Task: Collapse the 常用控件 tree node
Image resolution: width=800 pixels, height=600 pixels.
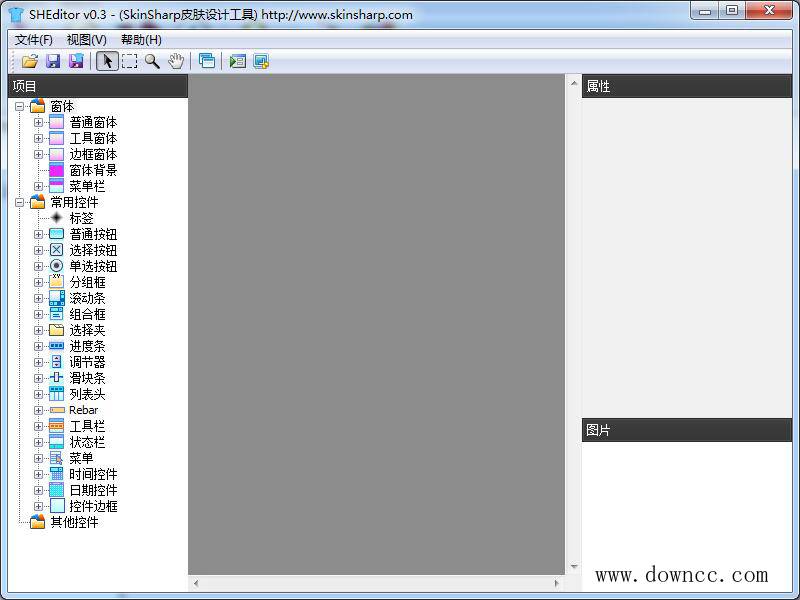Action: (x=21, y=202)
